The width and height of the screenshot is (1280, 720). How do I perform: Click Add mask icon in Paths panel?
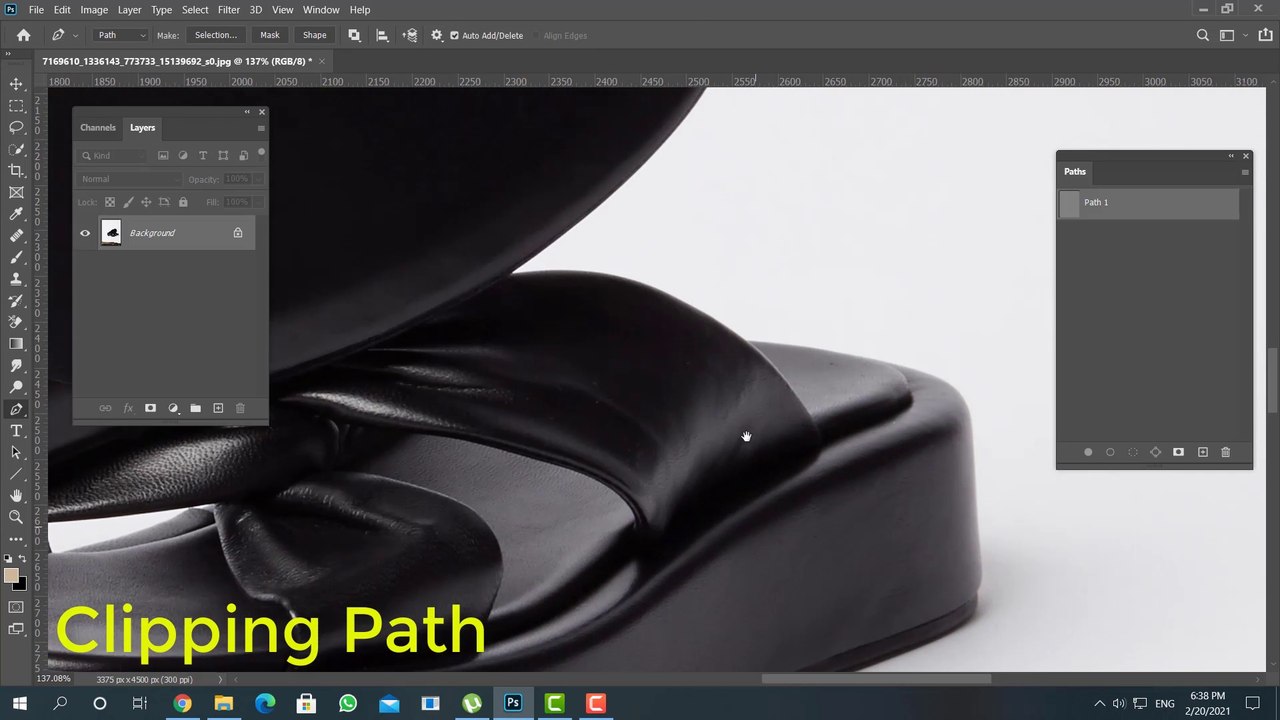1178,452
